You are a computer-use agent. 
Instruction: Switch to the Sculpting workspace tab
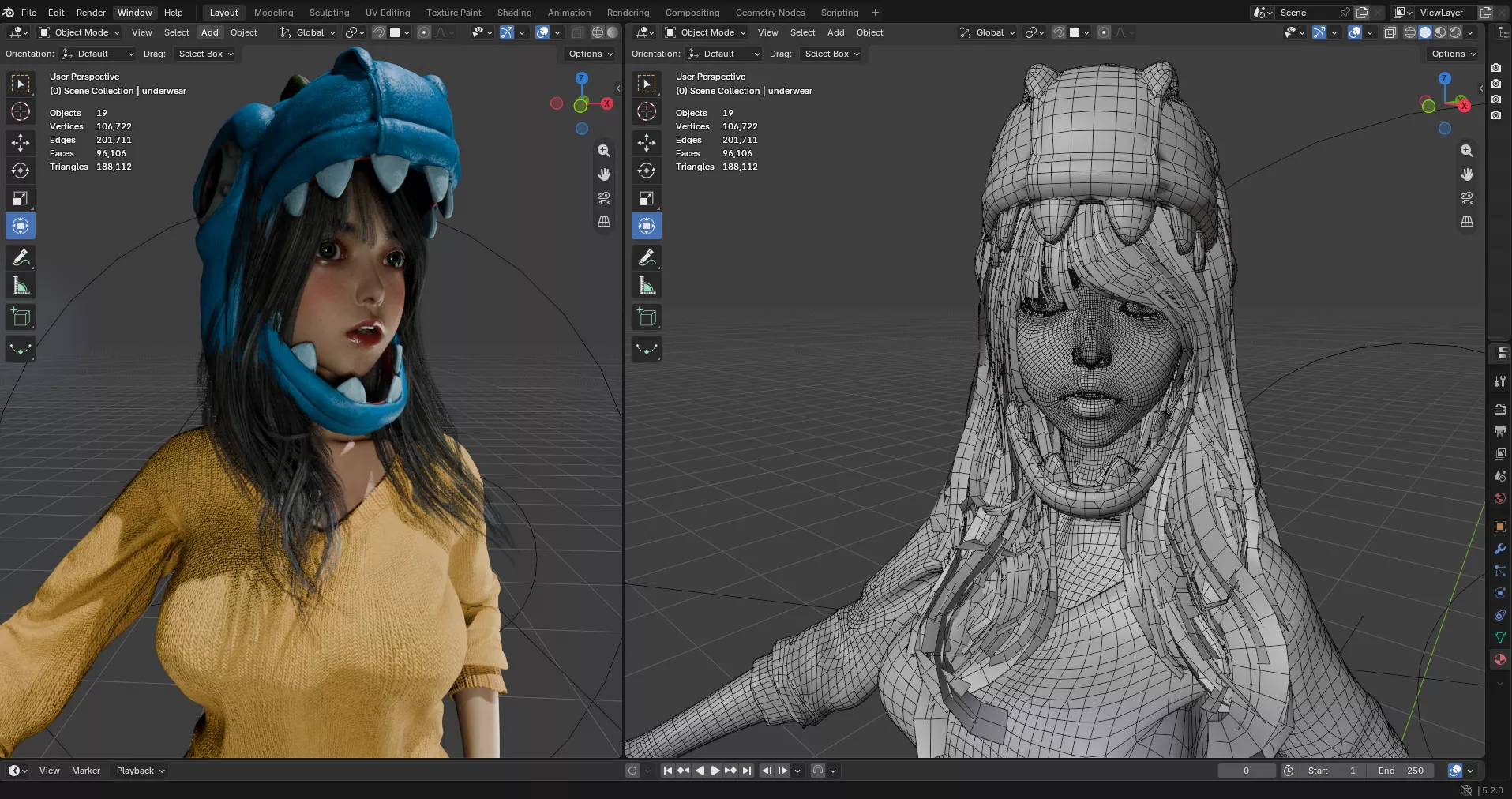pos(329,13)
